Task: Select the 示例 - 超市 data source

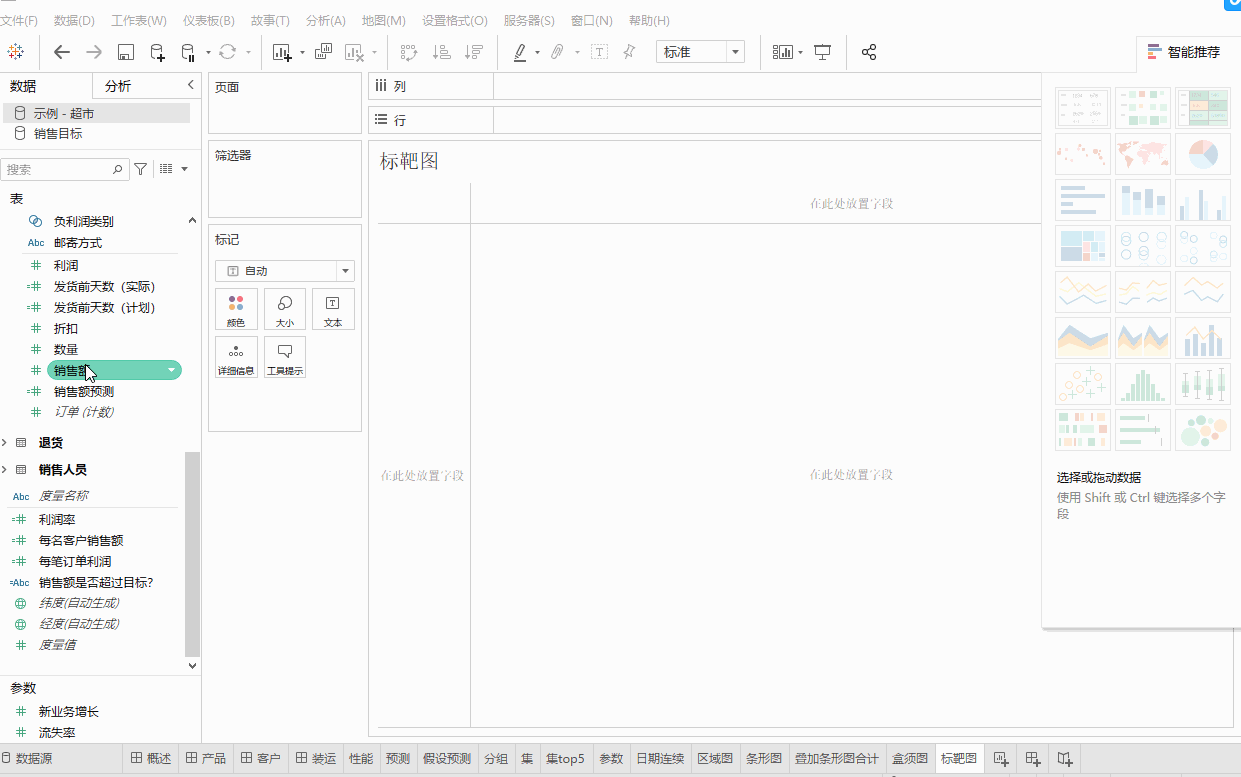Action: [95, 114]
